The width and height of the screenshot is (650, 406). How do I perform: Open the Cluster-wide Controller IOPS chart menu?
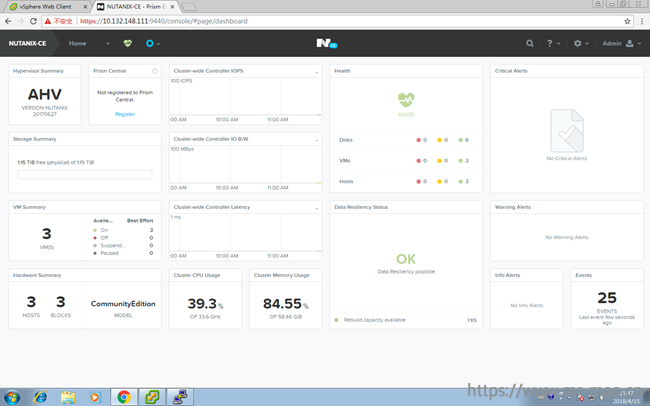pyautogui.click(x=316, y=71)
